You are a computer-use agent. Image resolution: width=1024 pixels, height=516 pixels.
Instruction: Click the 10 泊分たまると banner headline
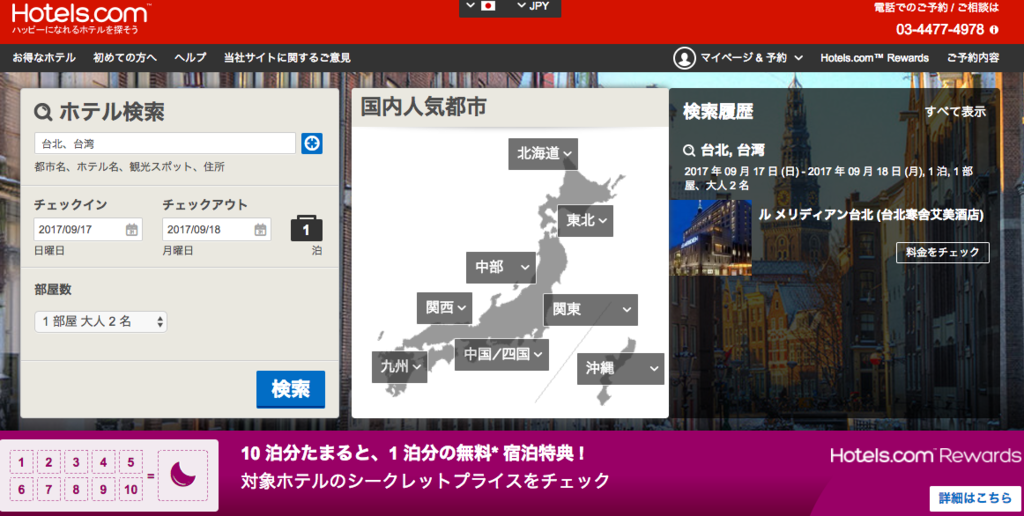tap(414, 453)
